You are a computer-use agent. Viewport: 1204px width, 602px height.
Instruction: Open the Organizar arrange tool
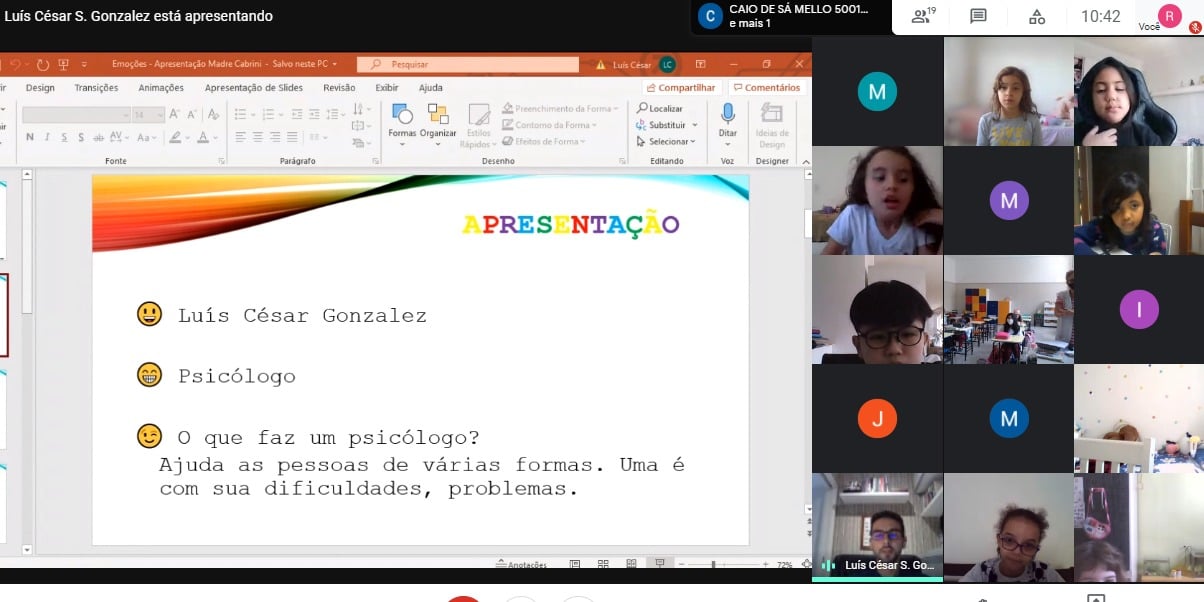(438, 125)
